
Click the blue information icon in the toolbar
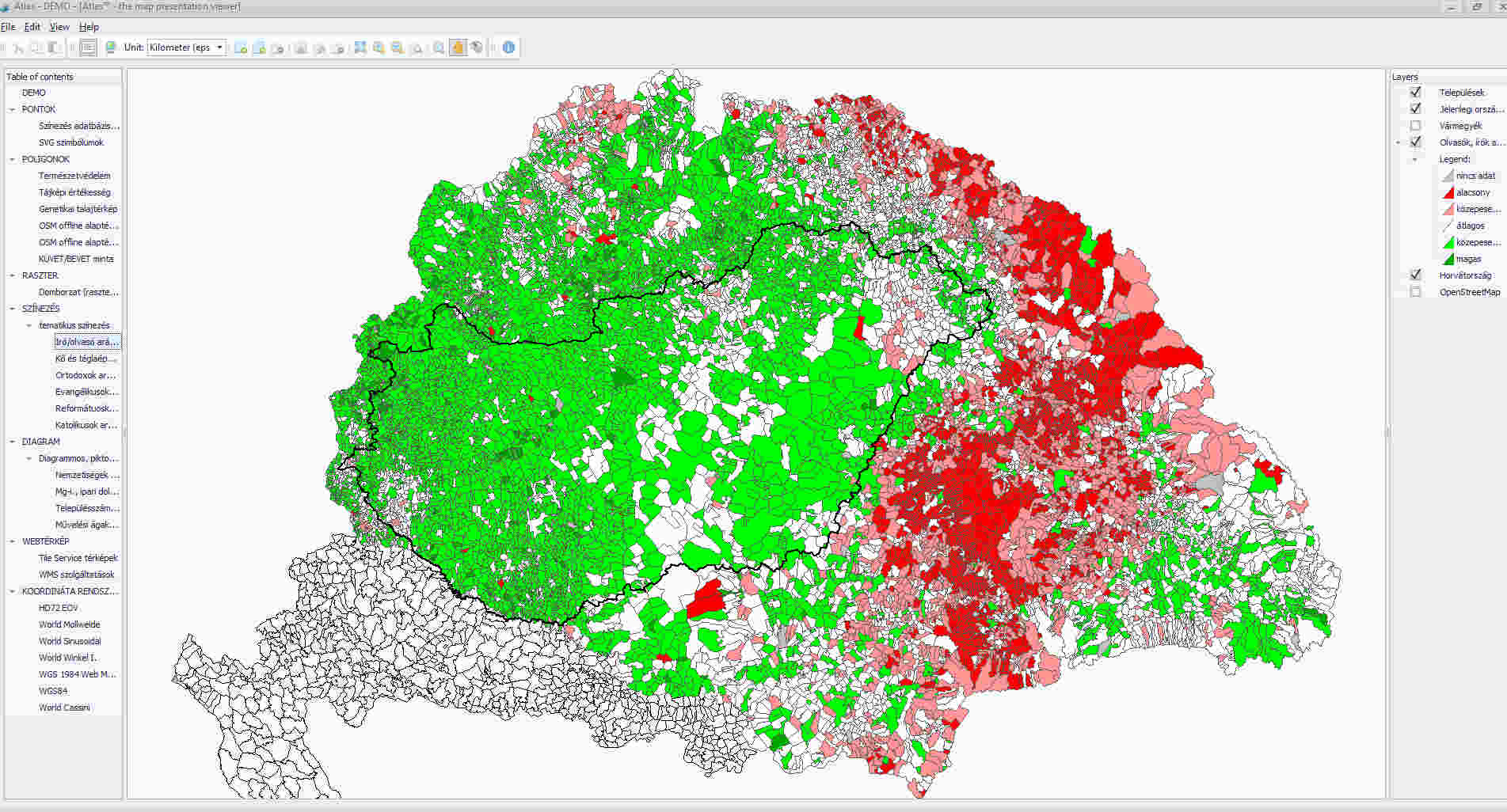[x=508, y=47]
